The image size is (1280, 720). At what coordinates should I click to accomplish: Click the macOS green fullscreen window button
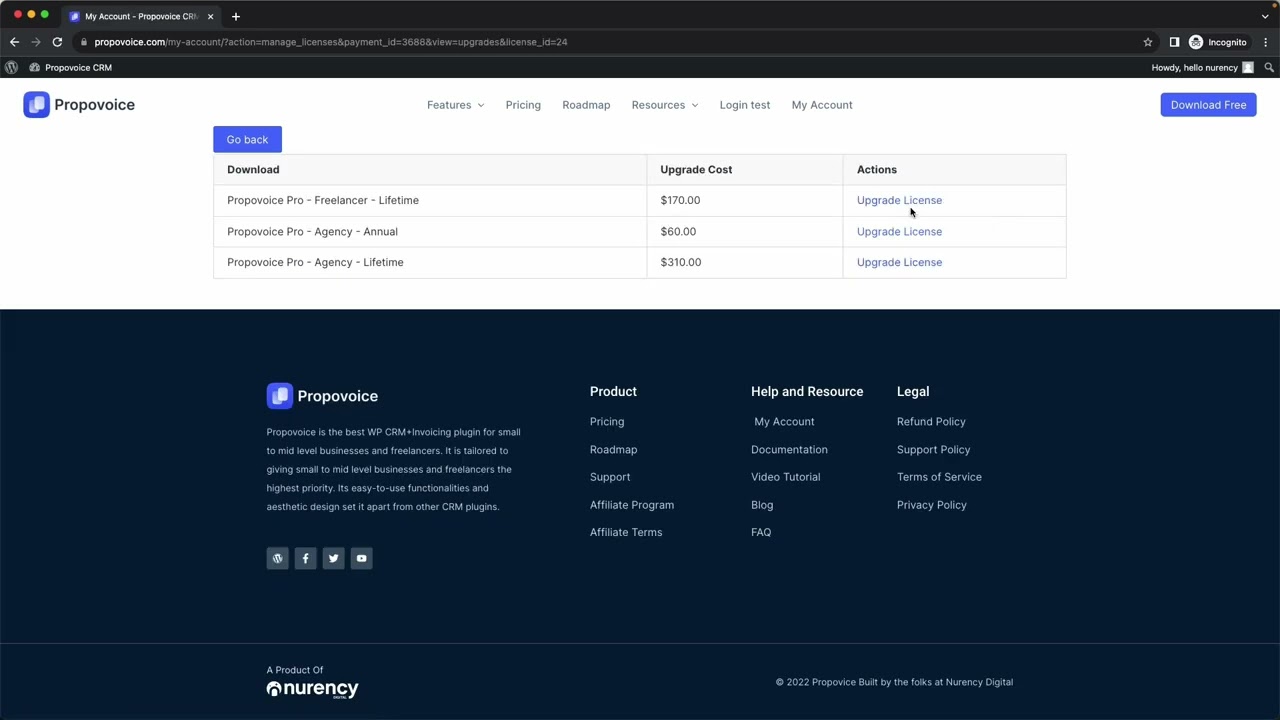tap(44, 14)
